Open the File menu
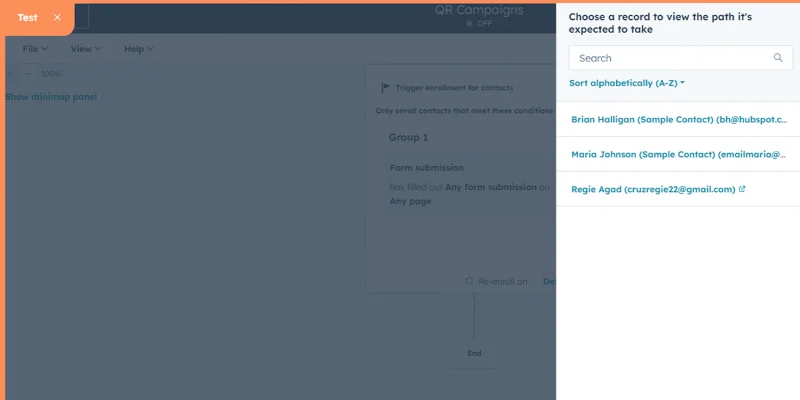Screen dimensions: 800x400 (x=35, y=49)
